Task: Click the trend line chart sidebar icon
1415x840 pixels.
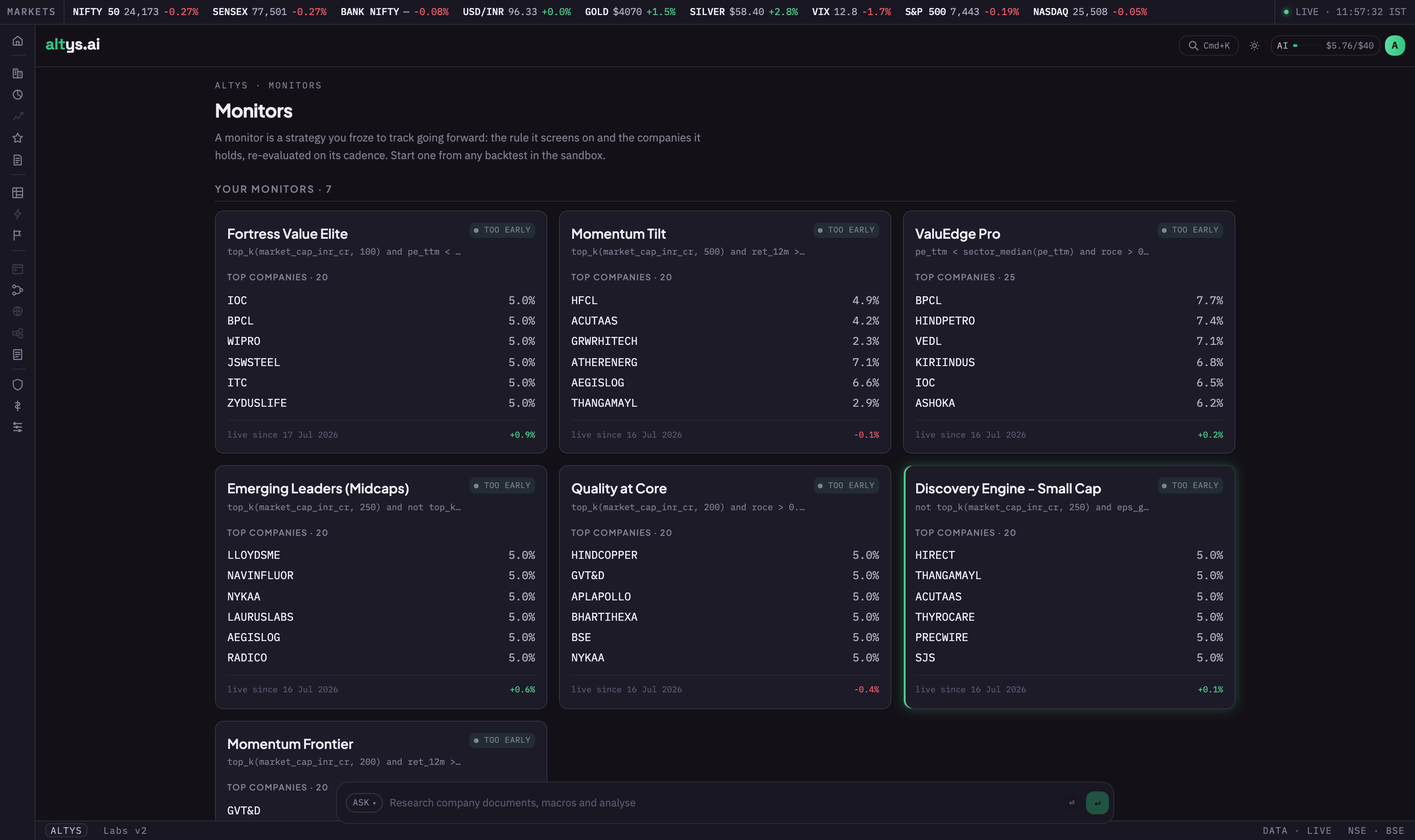Action: coord(18,116)
